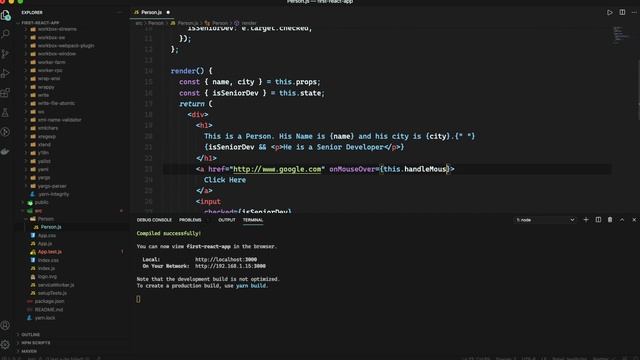Switch to the Output tab

[x=227, y=220]
